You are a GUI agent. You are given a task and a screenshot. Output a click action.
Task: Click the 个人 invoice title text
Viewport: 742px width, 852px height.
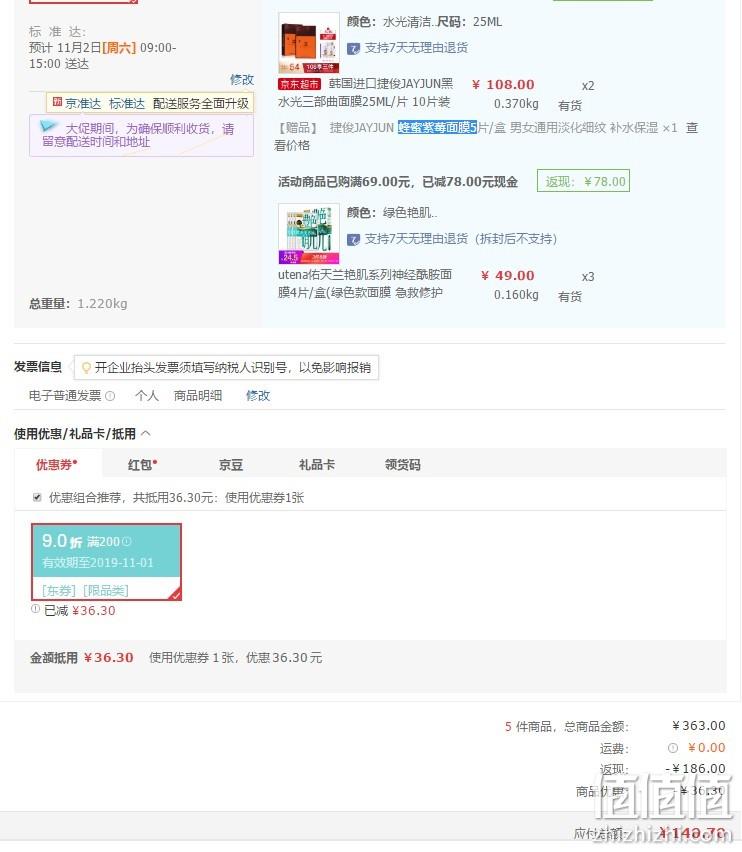coord(147,396)
